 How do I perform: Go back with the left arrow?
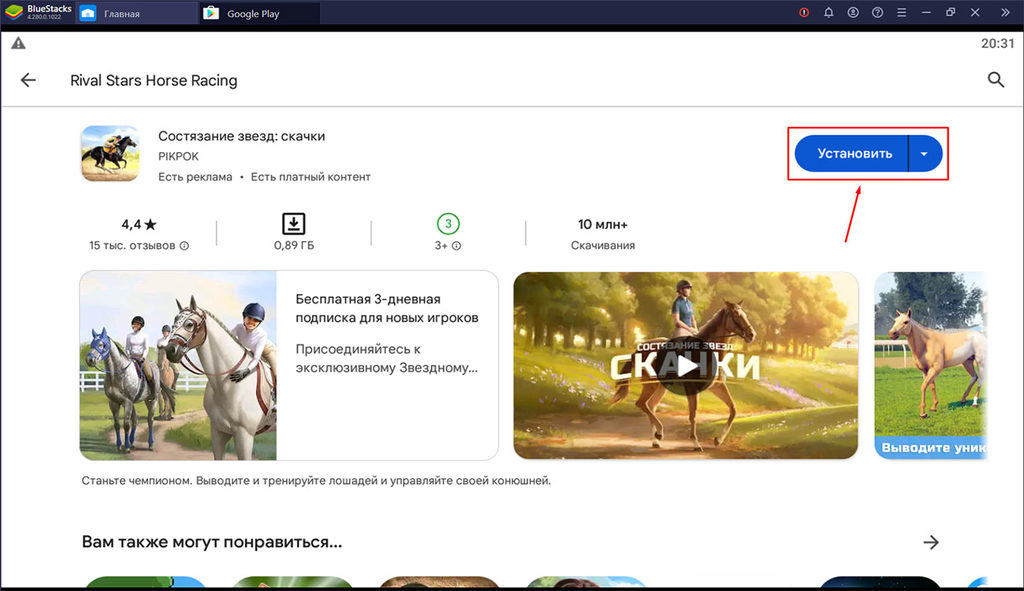click(x=28, y=80)
